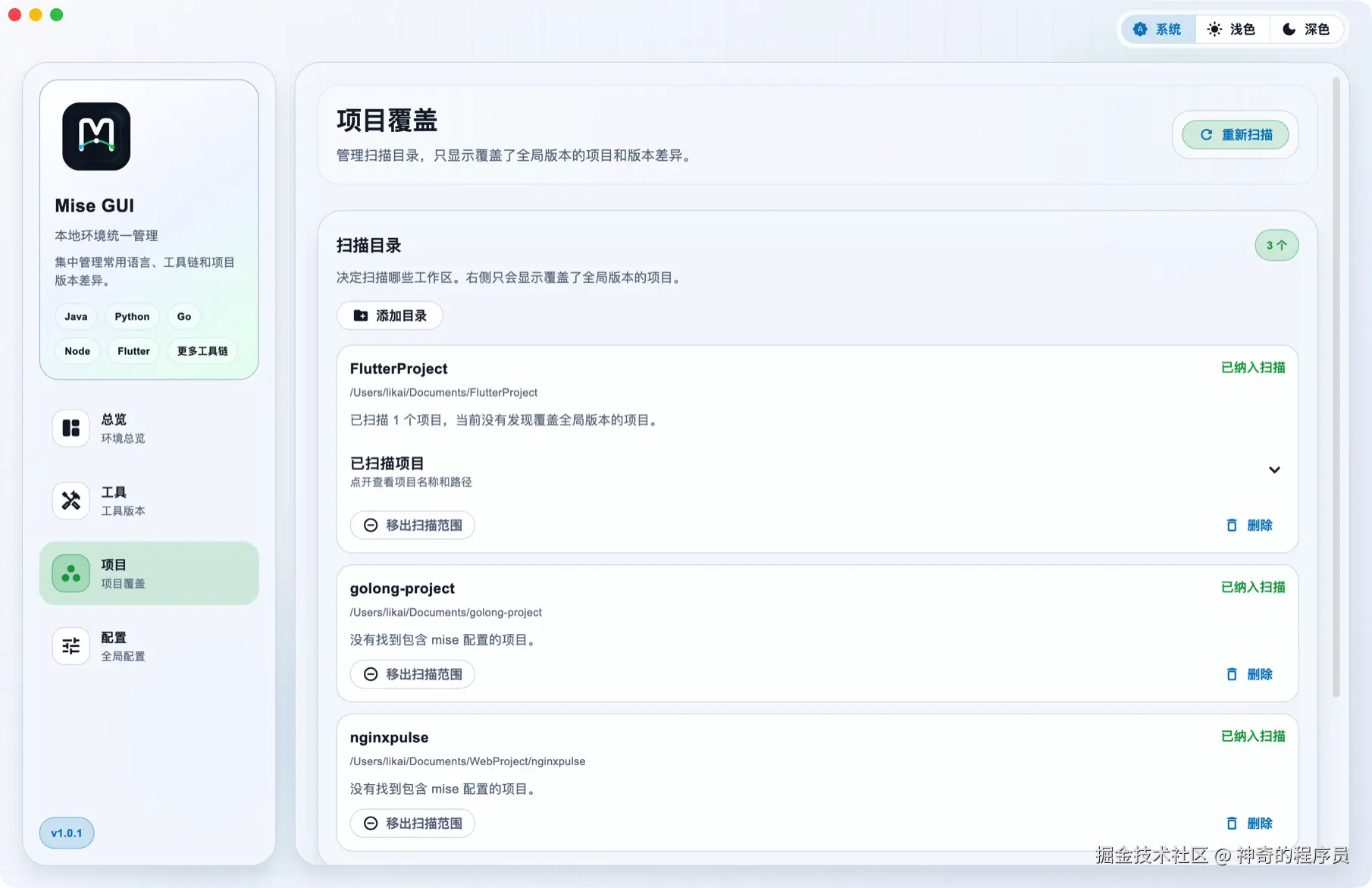Delete nginxpulse with 删除
The height and width of the screenshot is (888, 1372).
(1249, 824)
